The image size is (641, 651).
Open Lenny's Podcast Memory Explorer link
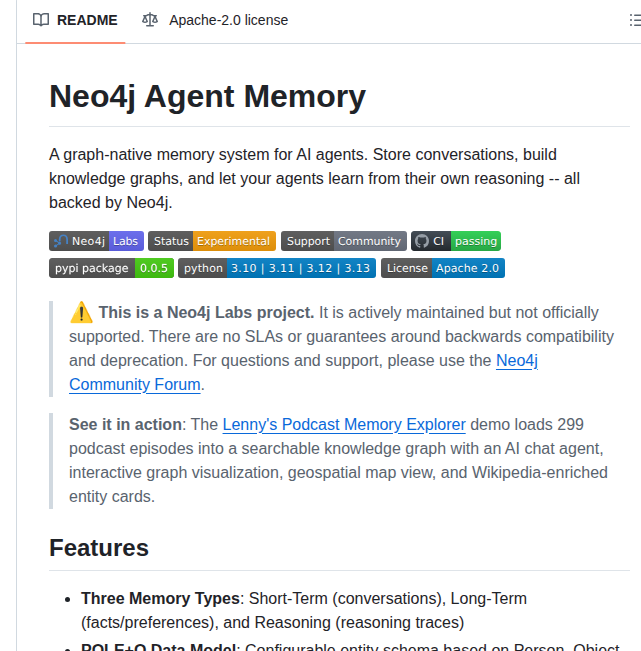pos(344,424)
